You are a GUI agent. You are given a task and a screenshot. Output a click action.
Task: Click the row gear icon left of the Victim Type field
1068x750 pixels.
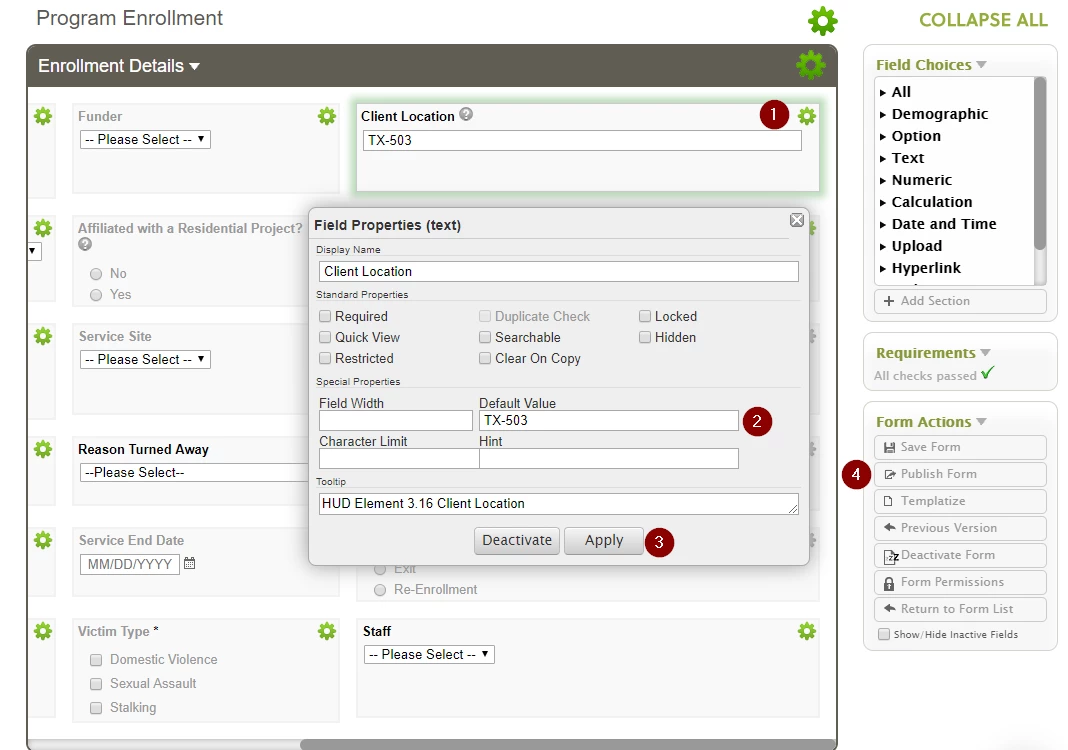click(x=43, y=631)
